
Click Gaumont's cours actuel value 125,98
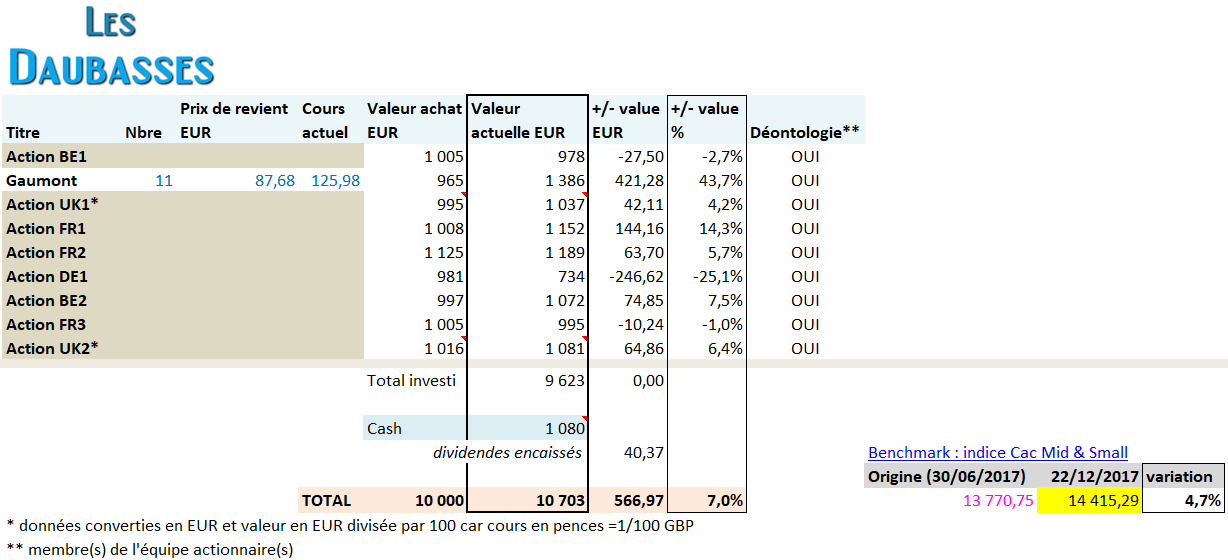[x=330, y=181]
